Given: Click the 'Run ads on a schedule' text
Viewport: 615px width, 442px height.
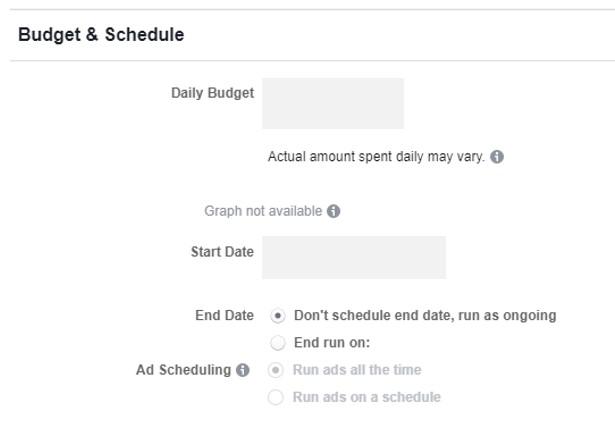Looking at the screenshot, I should [x=367, y=397].
